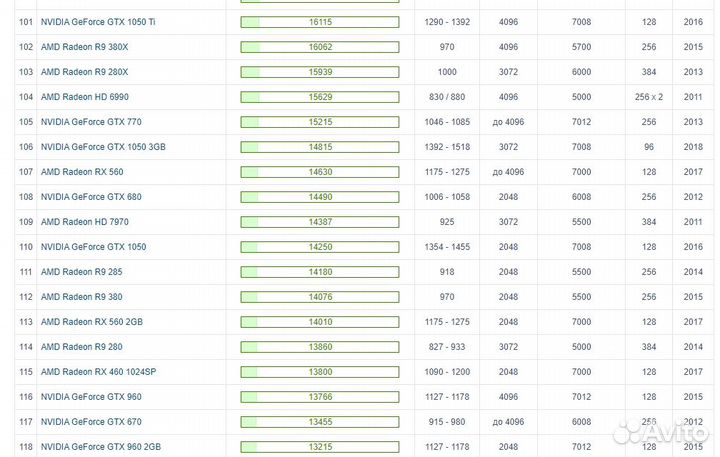Open the AMD Radeon R9 280X entry
Image resolution: width=720 pixels, height=457 pixels.
[x=84, y=72]
